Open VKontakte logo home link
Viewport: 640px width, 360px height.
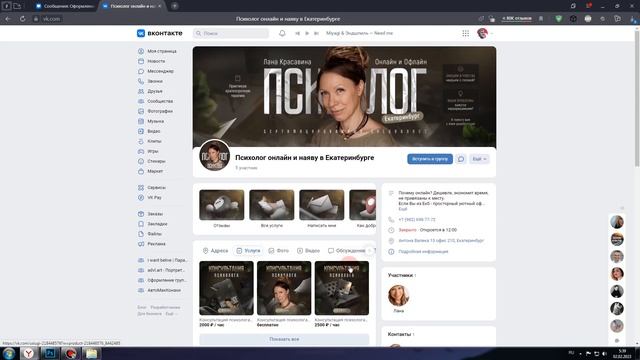[160, 33]
